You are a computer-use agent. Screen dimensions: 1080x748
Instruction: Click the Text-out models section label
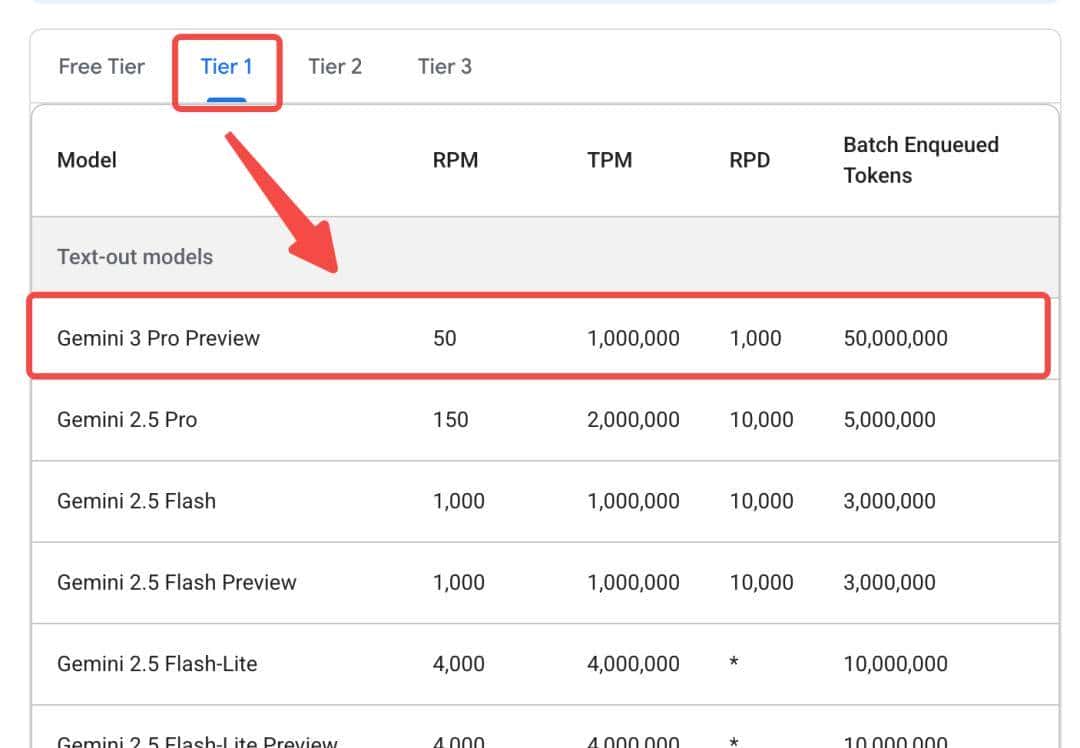135,257
